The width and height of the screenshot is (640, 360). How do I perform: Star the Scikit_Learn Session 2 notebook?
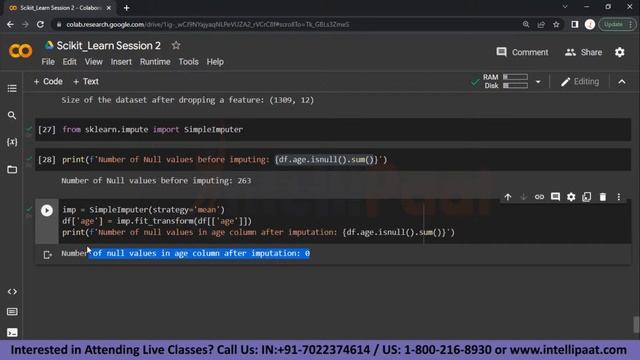tap(176, 45)
